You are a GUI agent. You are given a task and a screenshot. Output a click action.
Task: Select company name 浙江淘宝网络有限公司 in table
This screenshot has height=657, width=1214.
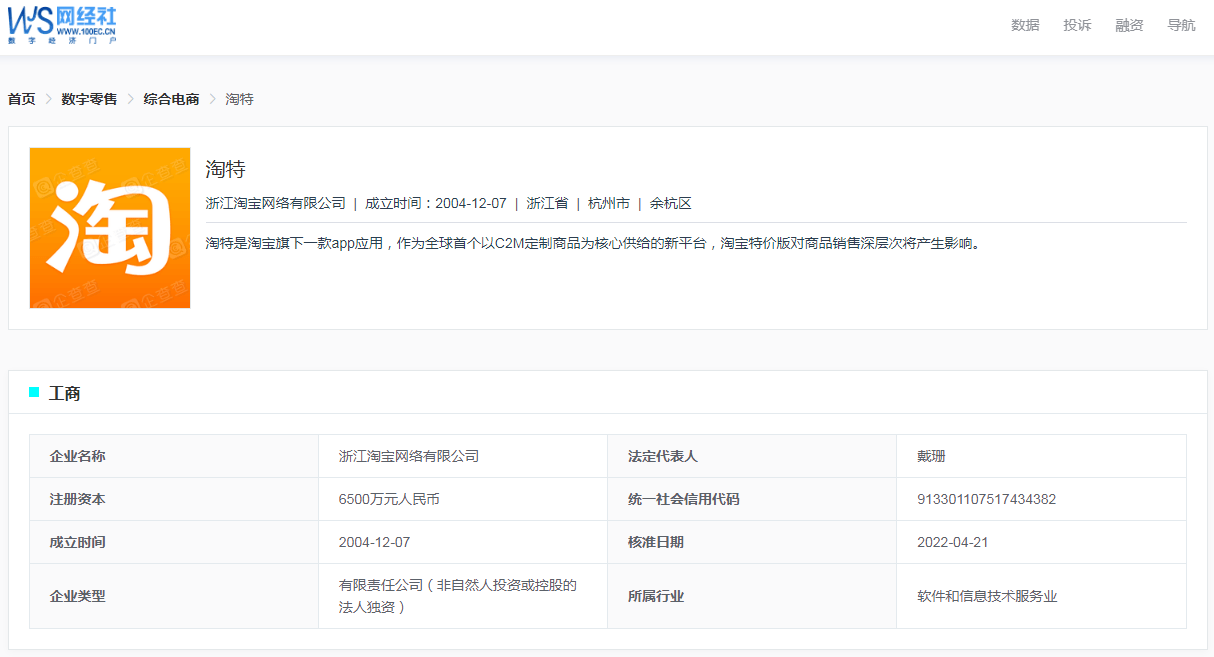409,456
